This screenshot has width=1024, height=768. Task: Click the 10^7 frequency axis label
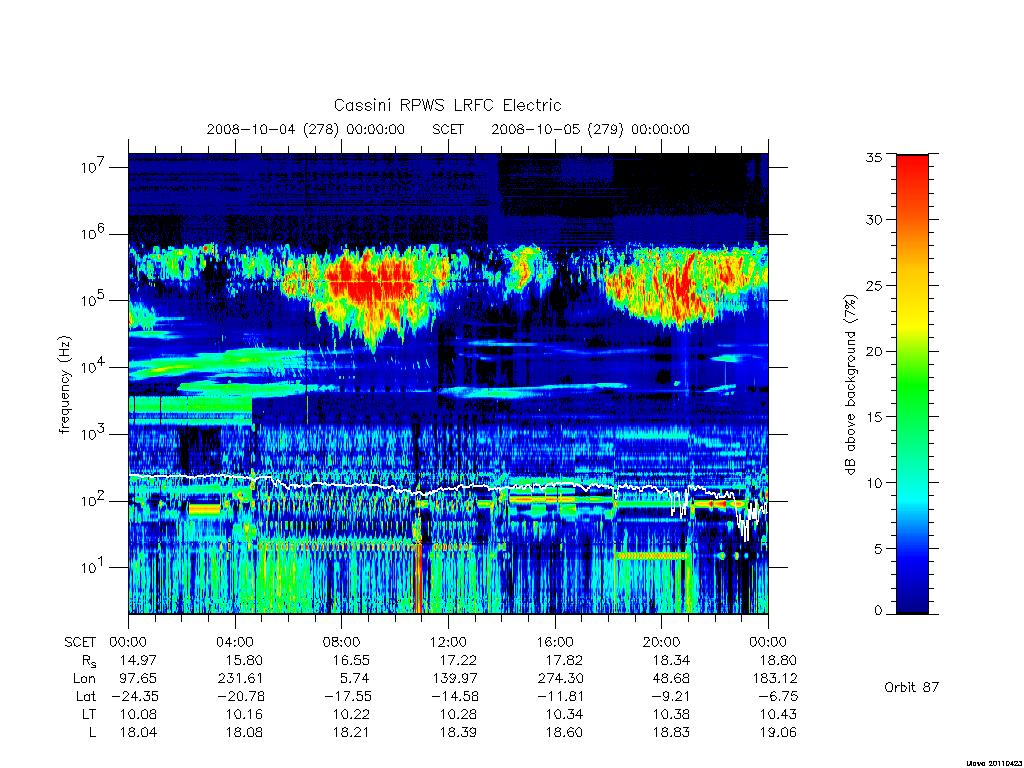[x=91, y=167]
